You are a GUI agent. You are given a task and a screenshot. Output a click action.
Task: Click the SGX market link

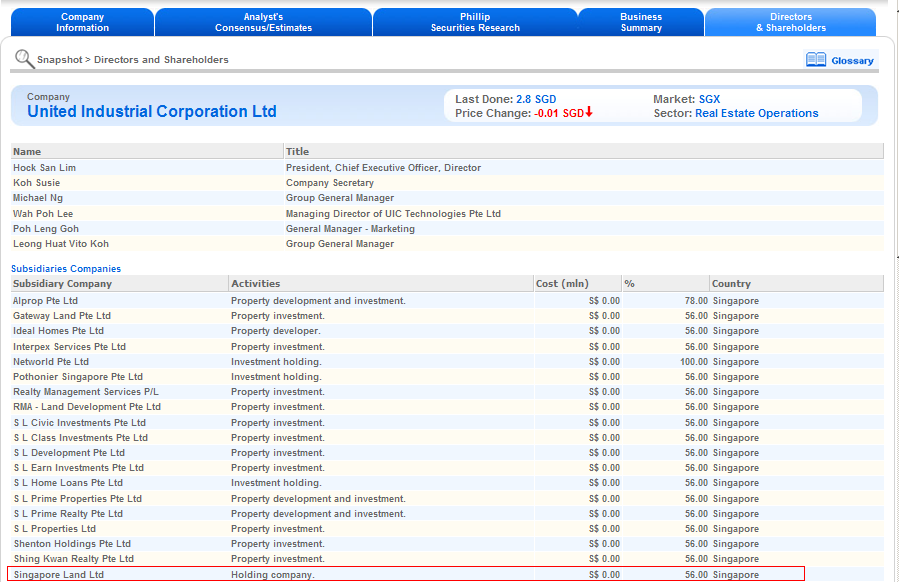pyautogui.click(x=709, y=99)
